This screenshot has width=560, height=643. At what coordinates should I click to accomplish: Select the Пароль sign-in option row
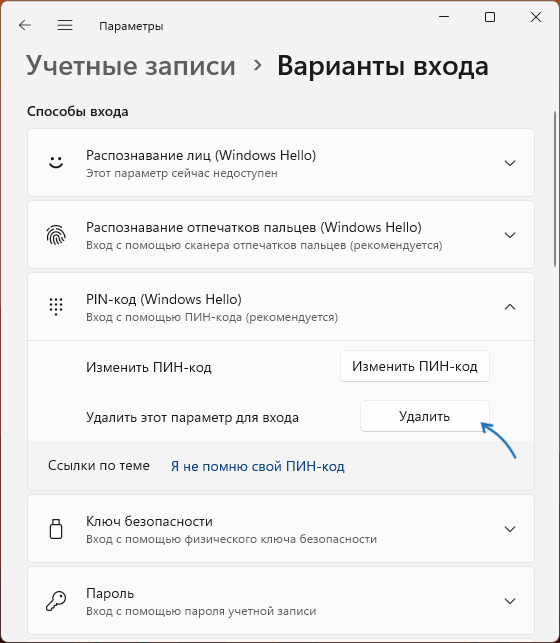tap(281, 601)
